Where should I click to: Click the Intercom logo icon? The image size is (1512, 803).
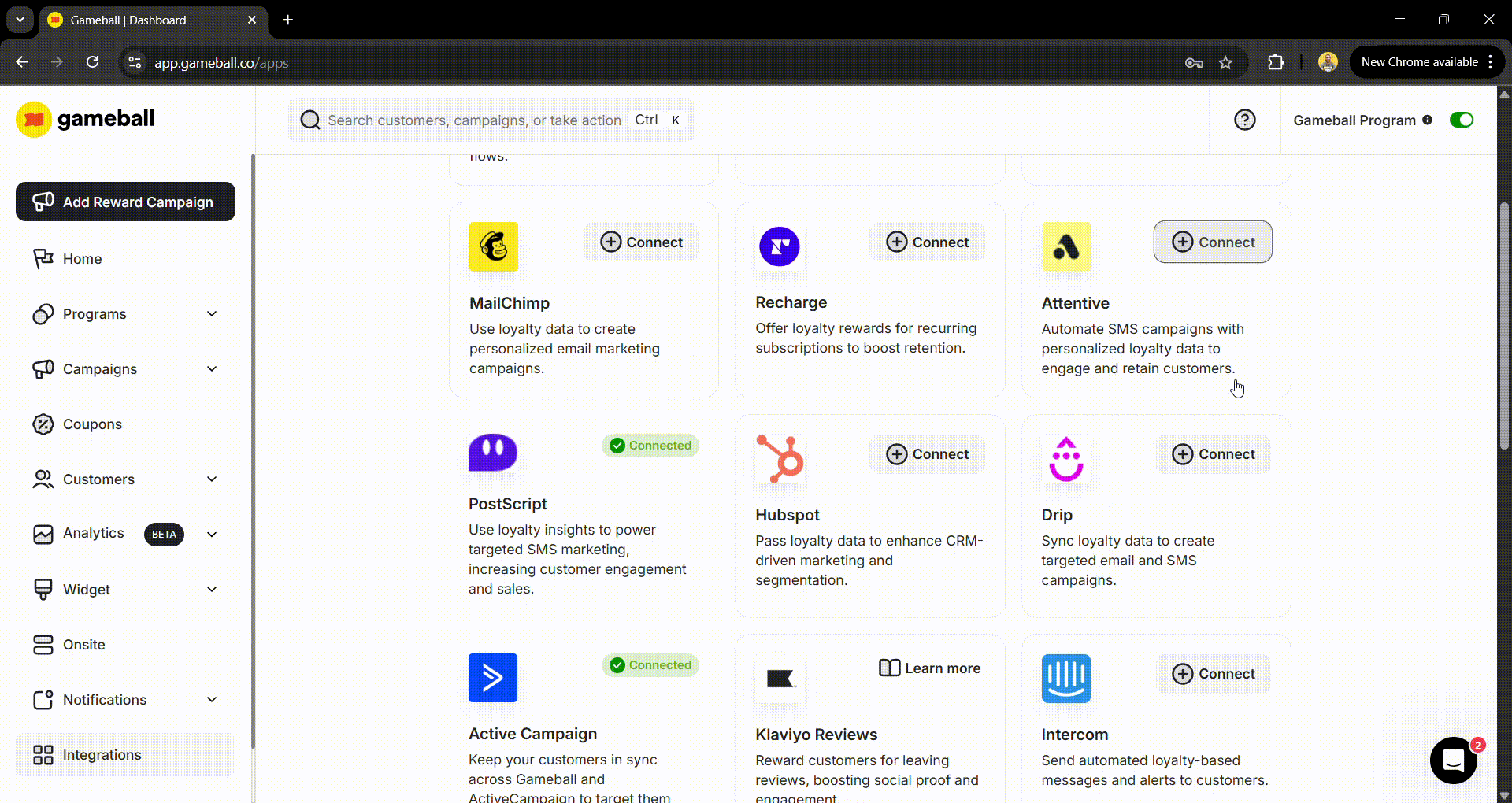(x=1066, y=678)
